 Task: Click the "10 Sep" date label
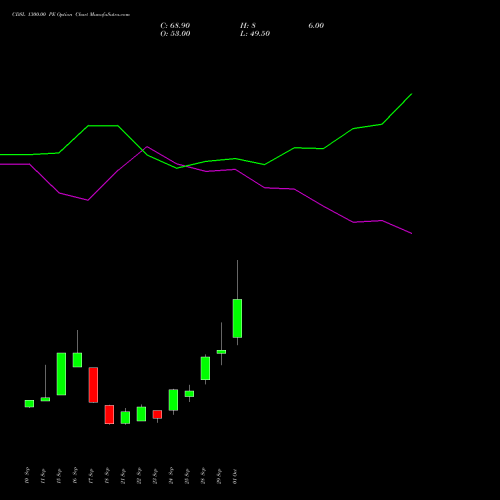click(27, 476)
